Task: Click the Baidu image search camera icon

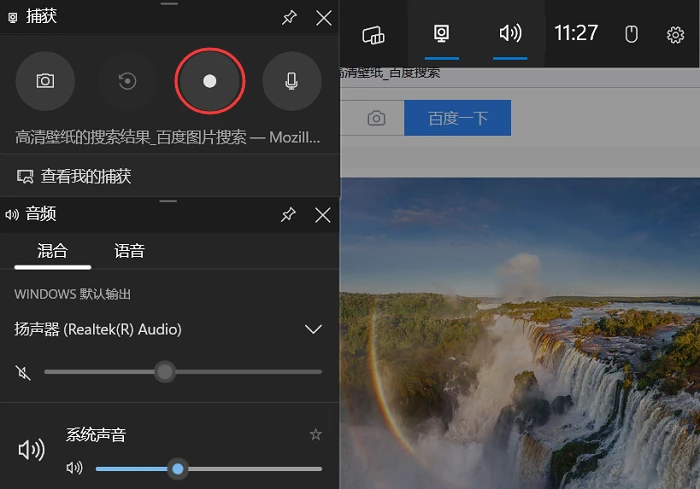Action: [x=376, y=118]
